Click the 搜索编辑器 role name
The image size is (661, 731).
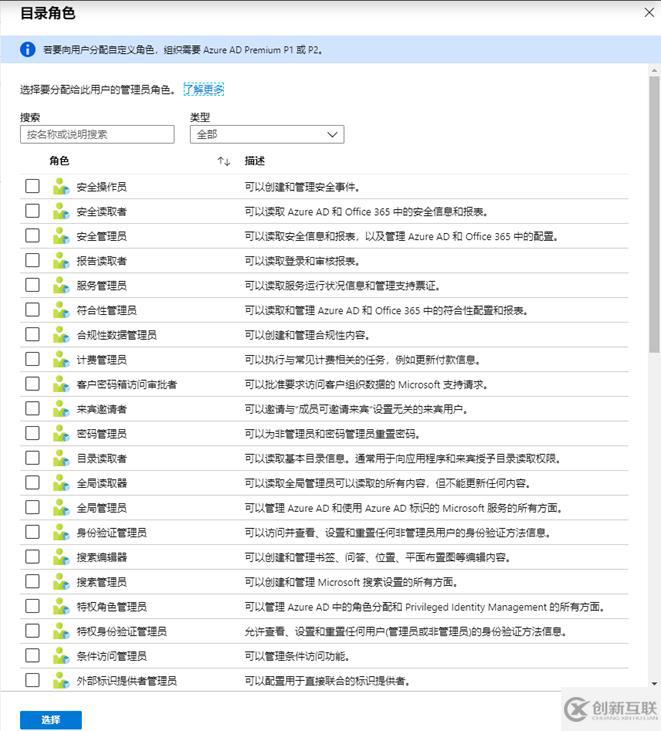click(102, 557)
